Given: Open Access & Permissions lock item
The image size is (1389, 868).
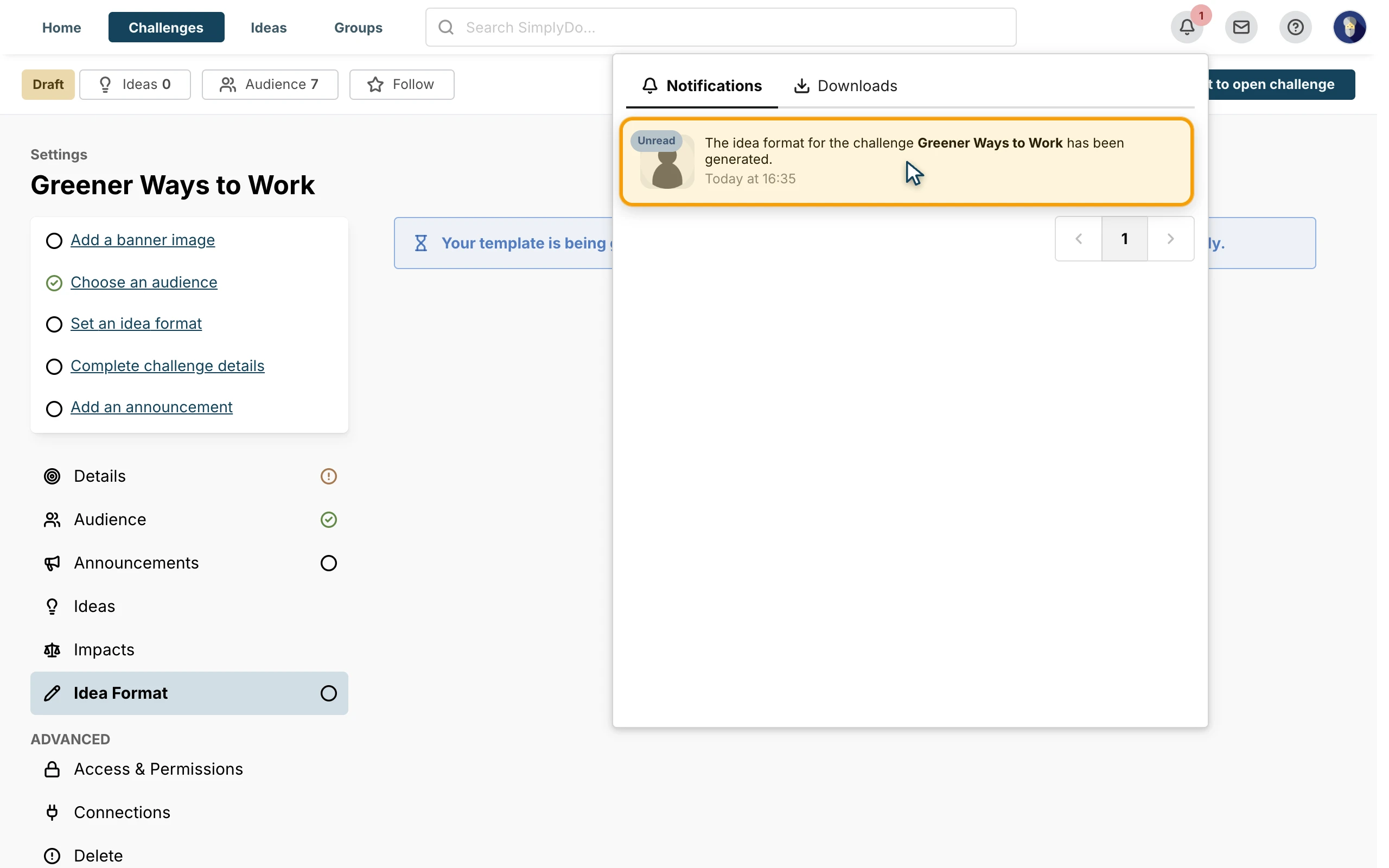Looking at the screenshot, I should [189, 769].
